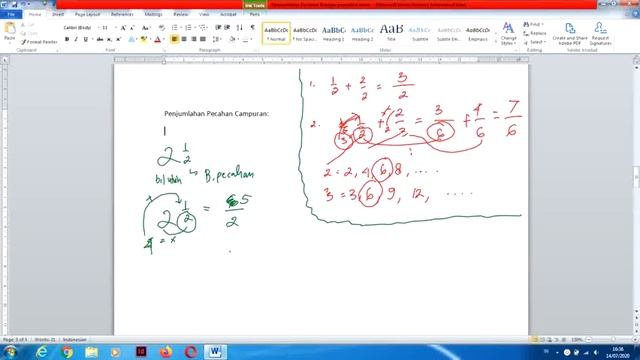Expand the Numbering list dropdown
This screenshot has width=640, height=360.
click(x=194, y=27)
